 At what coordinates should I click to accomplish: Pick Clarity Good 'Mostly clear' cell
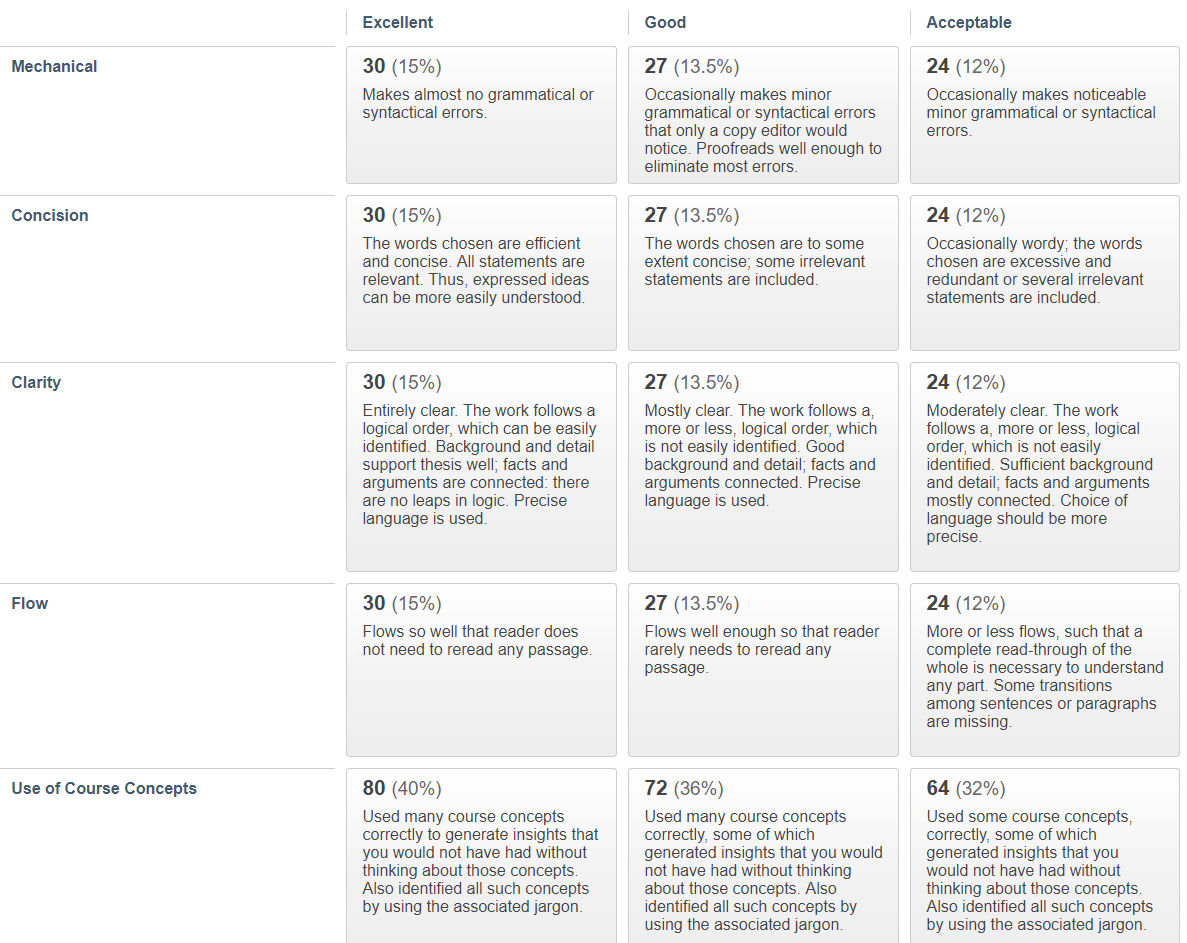763,467
